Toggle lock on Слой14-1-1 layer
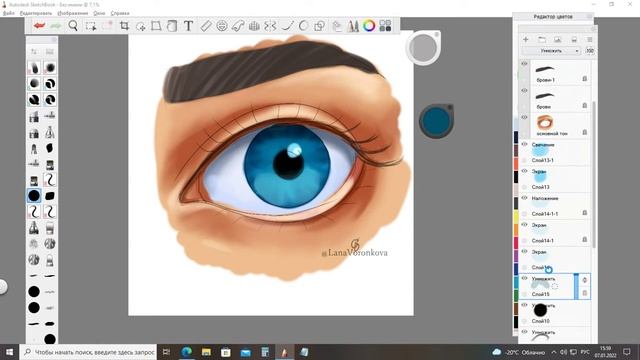 point(584,213)
